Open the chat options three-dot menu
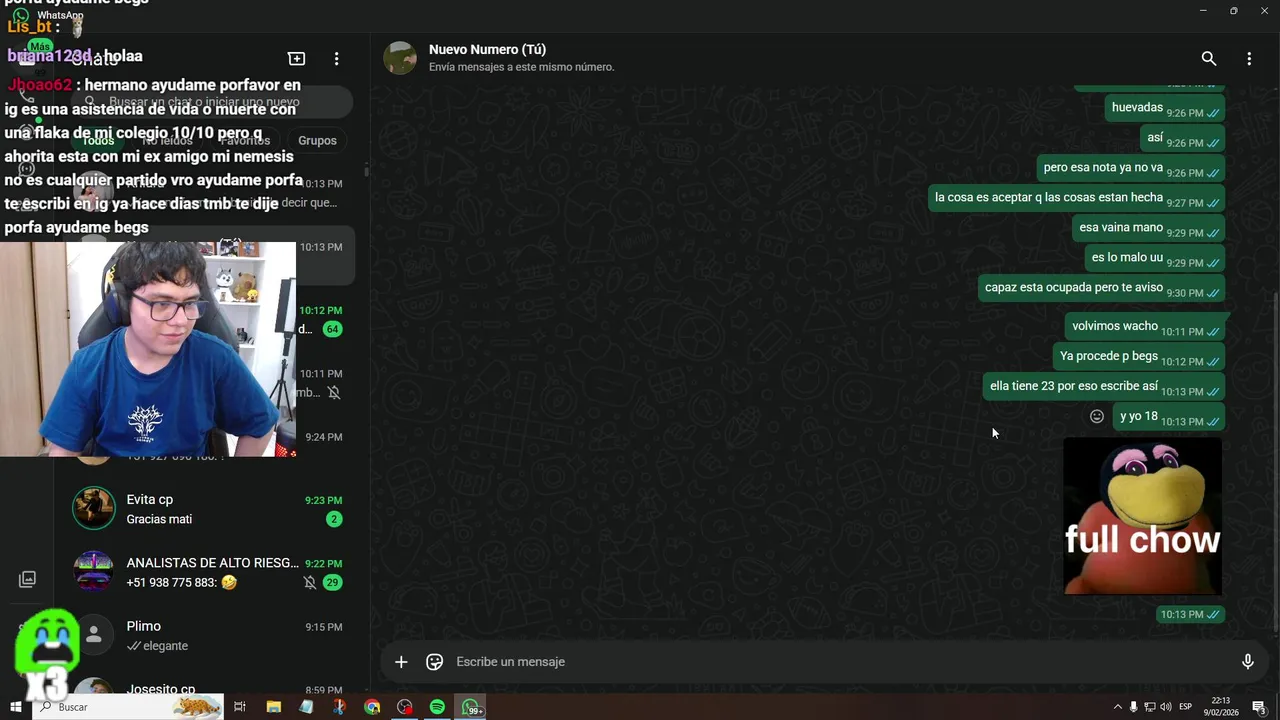Screen dimensions: 1280x720 1249,59
